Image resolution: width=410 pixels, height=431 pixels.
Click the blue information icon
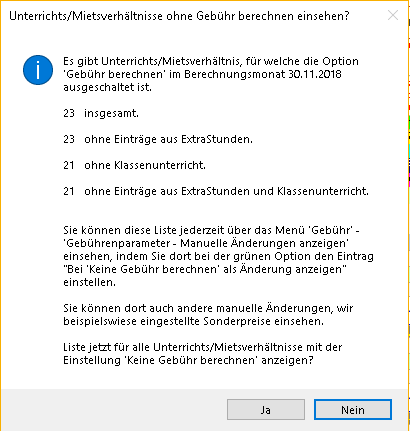38,70
